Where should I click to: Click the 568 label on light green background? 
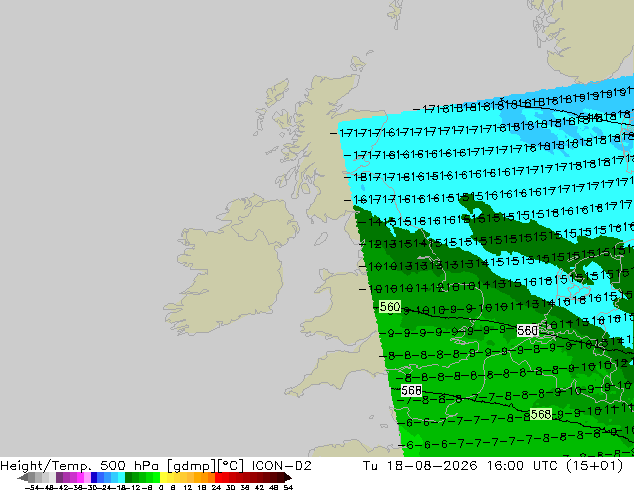coord(541,414)
